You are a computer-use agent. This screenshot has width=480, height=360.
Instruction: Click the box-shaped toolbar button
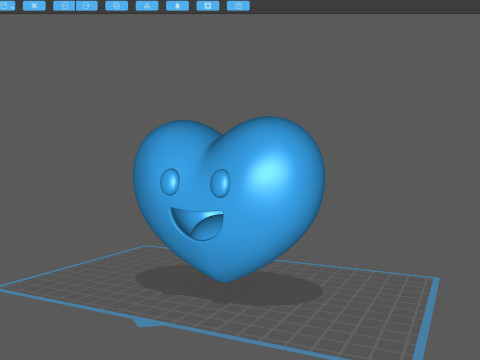tap(117, 6)
